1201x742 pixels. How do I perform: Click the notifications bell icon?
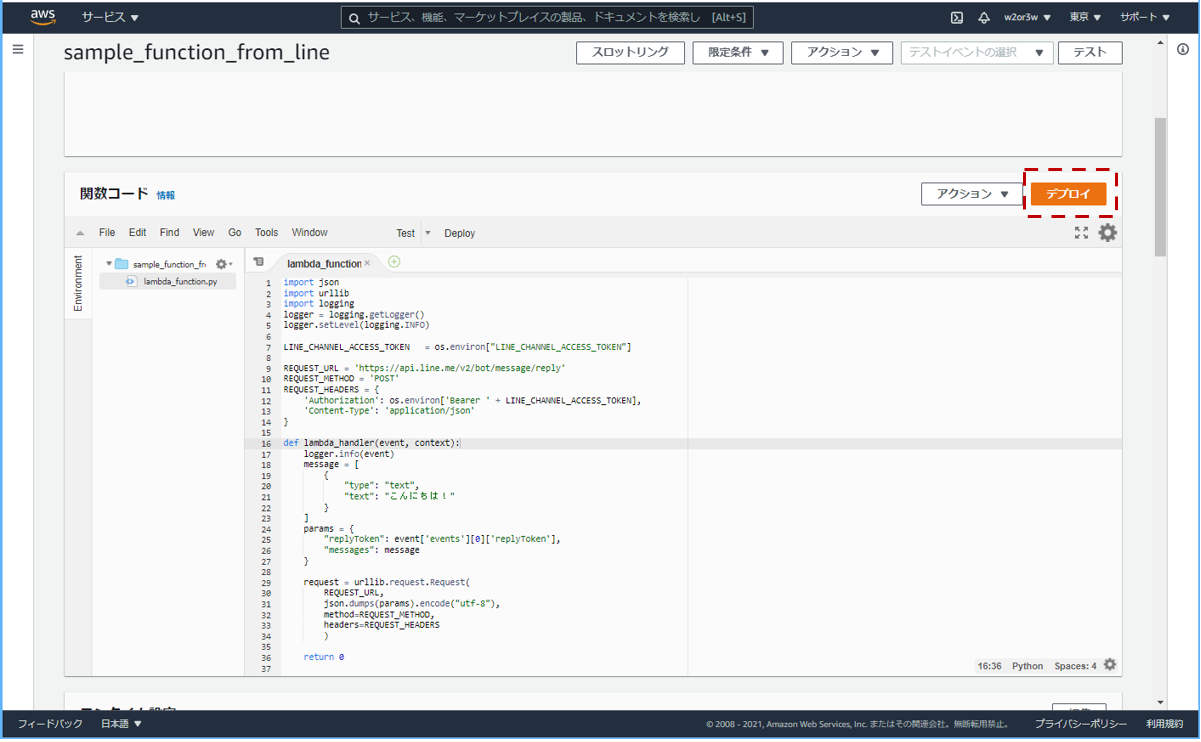[x=984, y=17]
